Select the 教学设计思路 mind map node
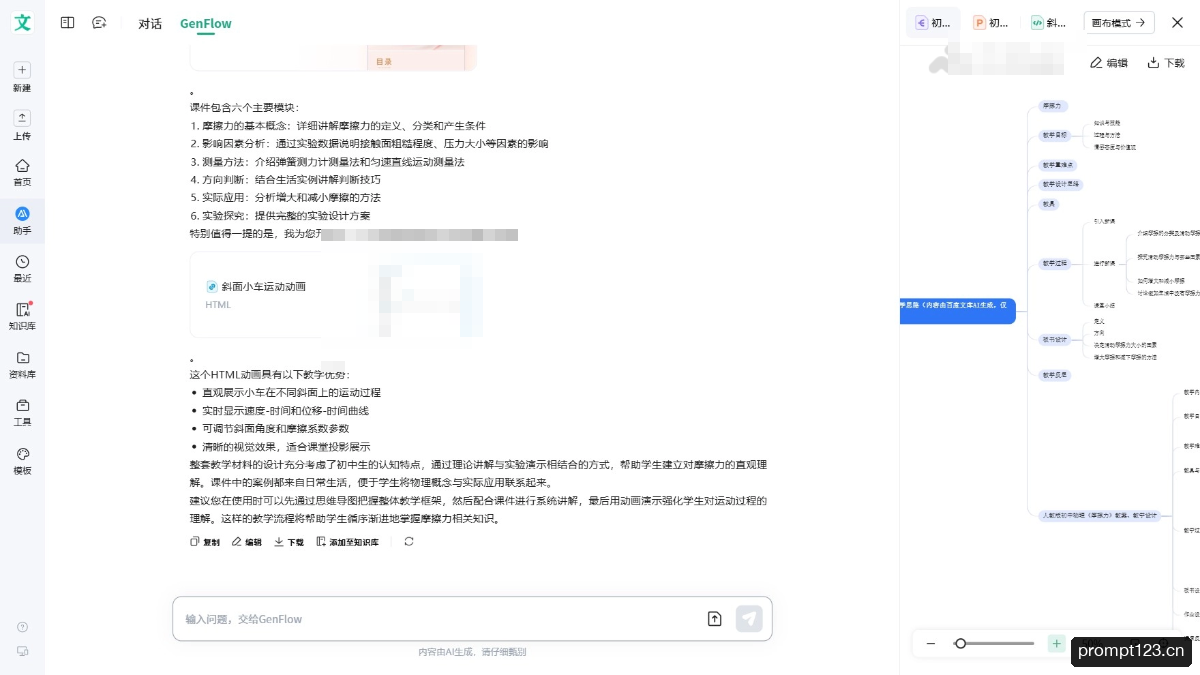Image resolution: width=1200 pixels, height=675 pixels. (x=1061, y=184)
